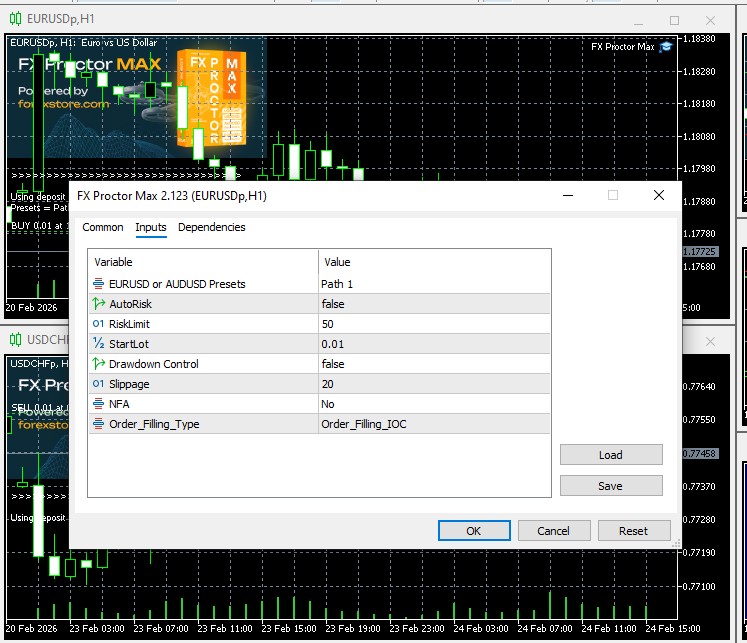Open the NFA value set to No
The image size is (747, 643).
434,404
